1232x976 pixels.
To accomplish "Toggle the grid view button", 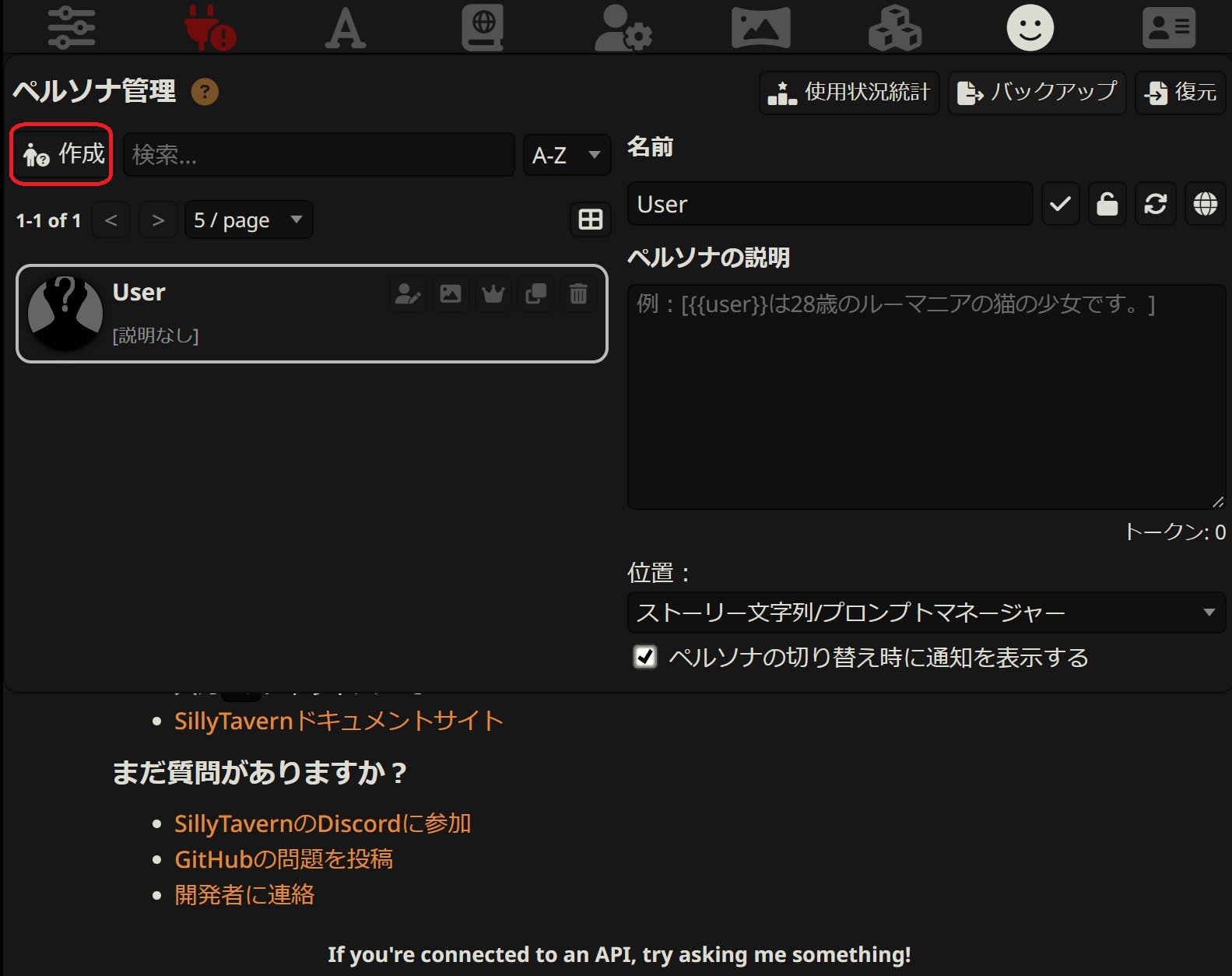I will [591, 220].
